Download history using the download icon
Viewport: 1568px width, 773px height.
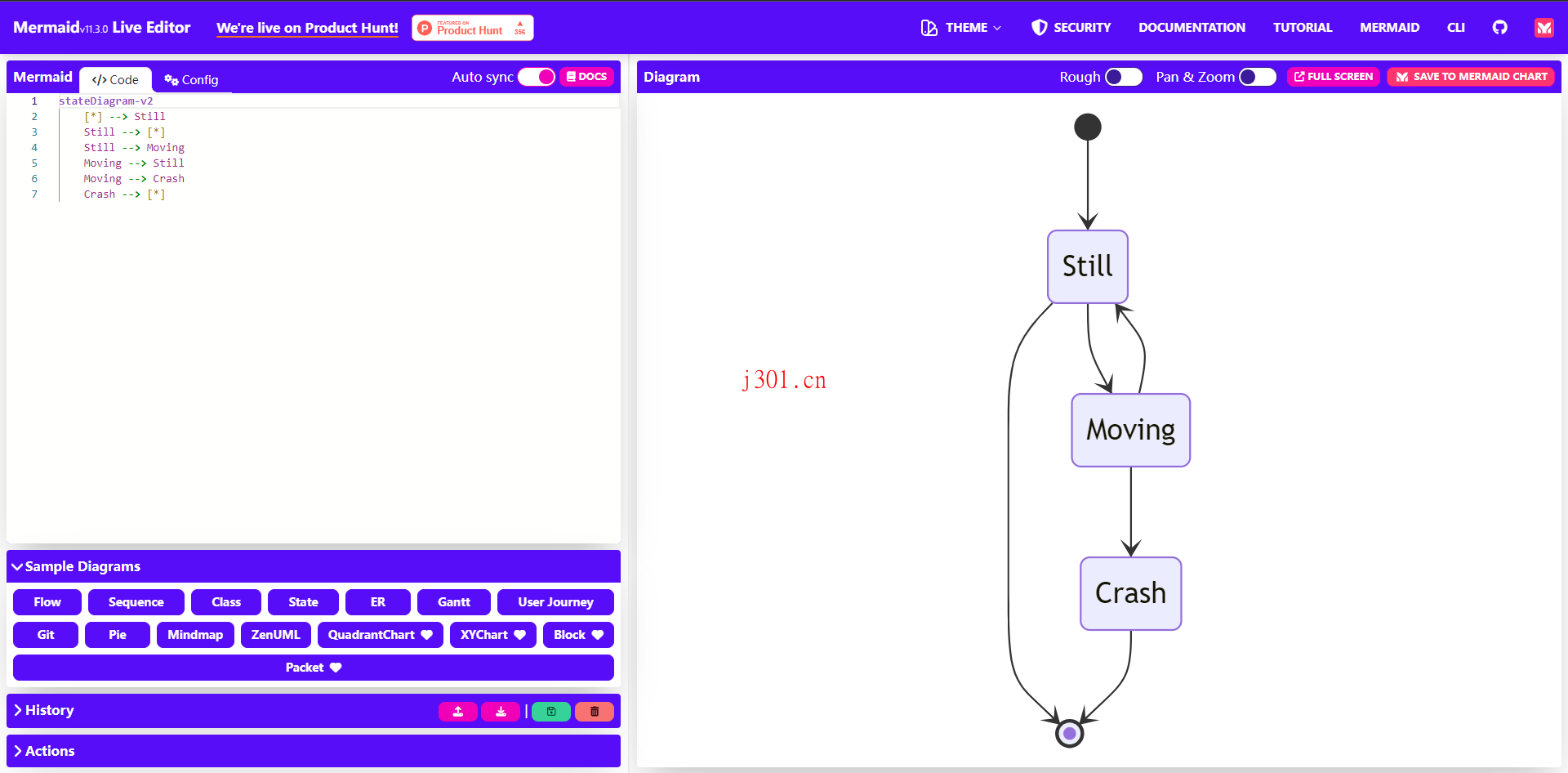(x=501, y=712)
